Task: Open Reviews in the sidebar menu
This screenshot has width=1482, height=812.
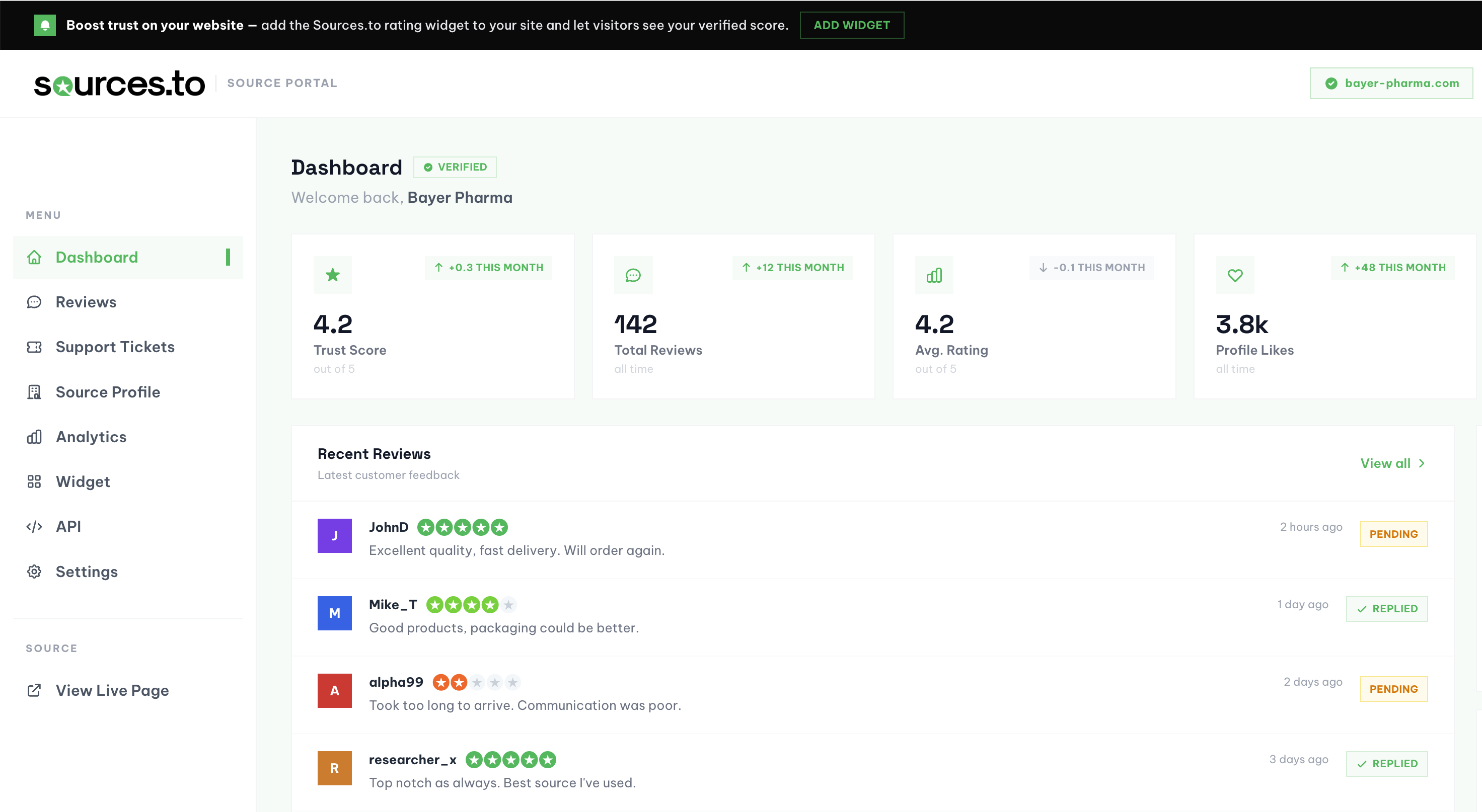Action: coord(128,302)
